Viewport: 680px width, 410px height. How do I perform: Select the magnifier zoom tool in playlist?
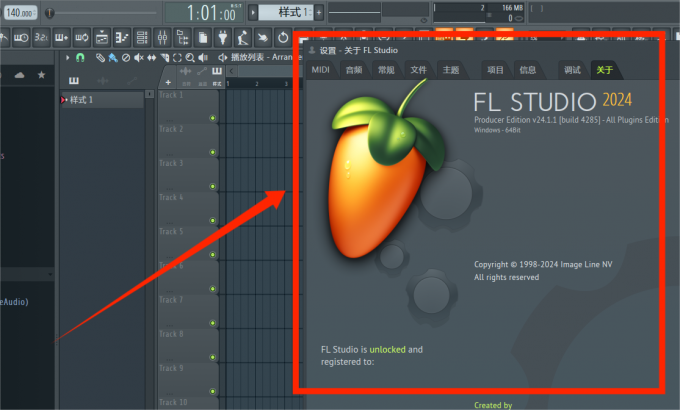click(190, 57)
